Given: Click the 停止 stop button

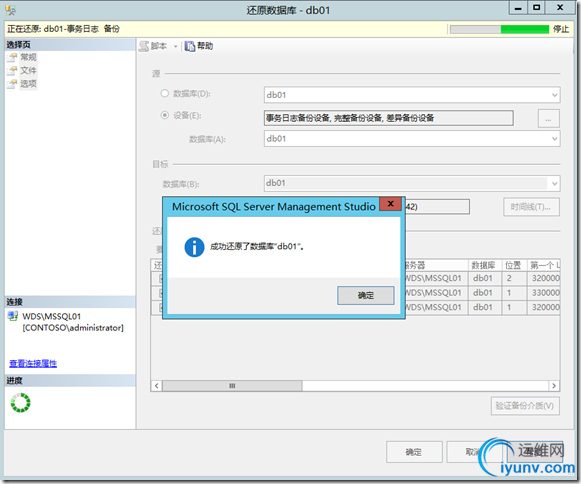Looking at the screenshot, I should tap(561, 29).
